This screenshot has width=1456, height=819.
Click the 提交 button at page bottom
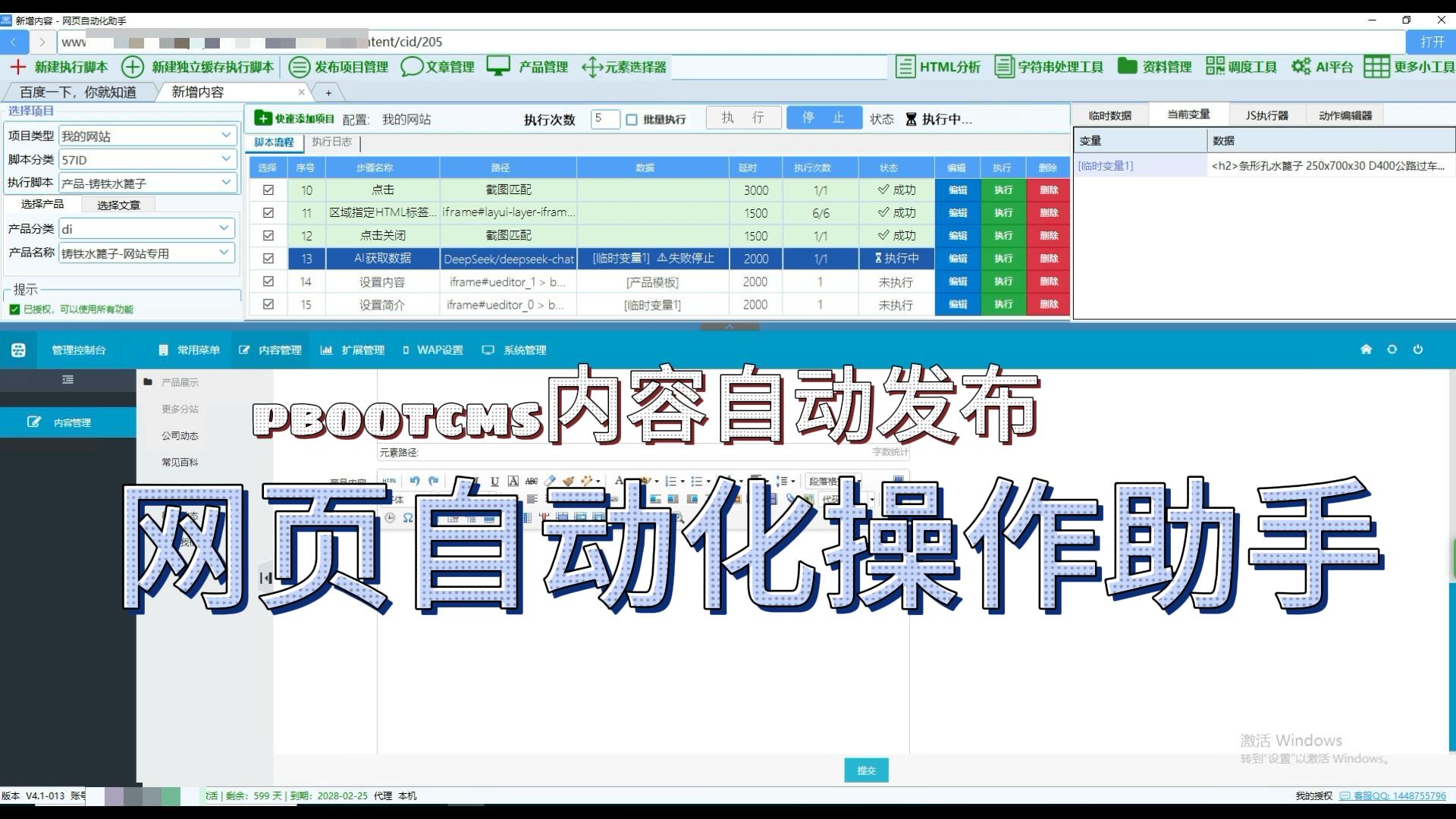point(866,770)
